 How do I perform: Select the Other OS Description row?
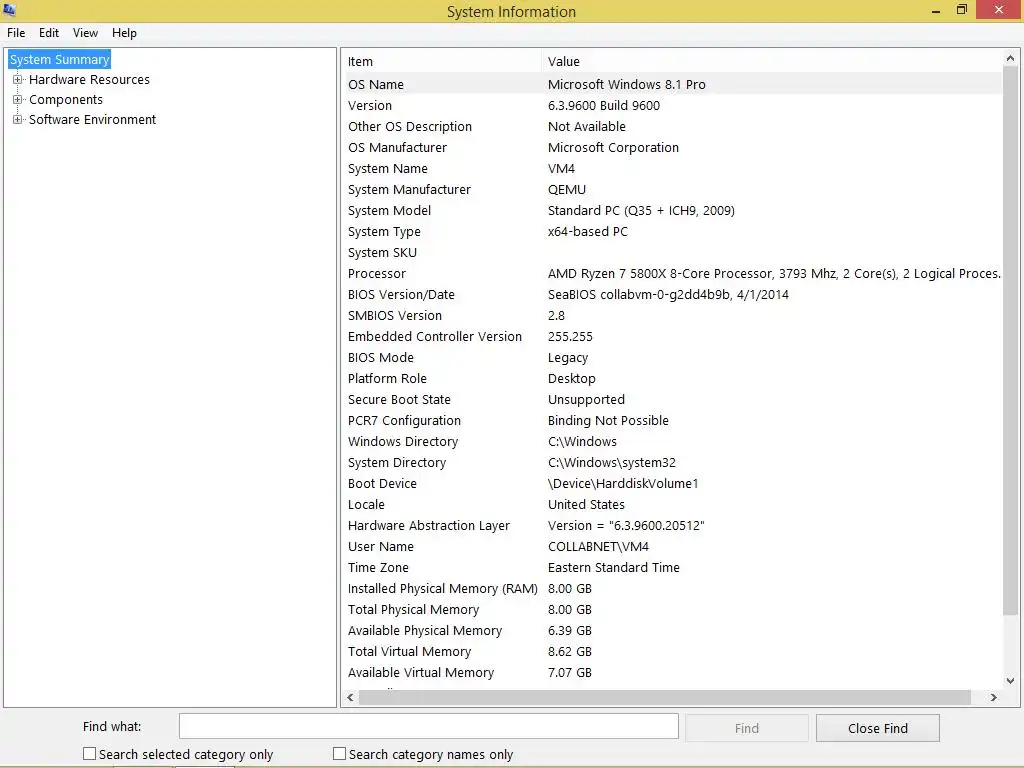pyautogui.click(x=673, y=127)
